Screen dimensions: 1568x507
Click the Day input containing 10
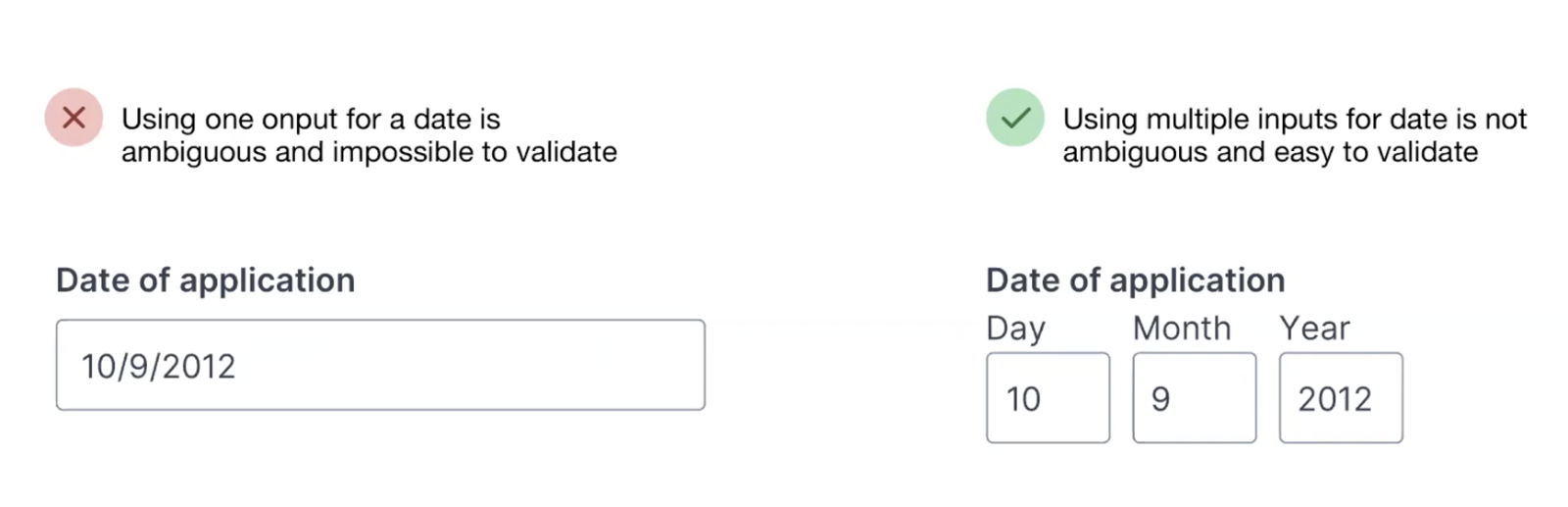pos(1048,397)
